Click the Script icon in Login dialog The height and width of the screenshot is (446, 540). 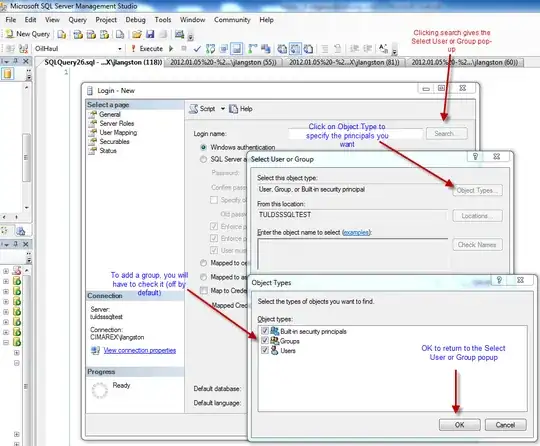tap(194, 109)
